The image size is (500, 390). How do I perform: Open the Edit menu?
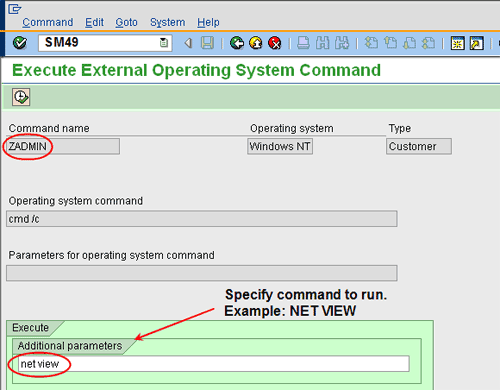(x=94, y=22)
